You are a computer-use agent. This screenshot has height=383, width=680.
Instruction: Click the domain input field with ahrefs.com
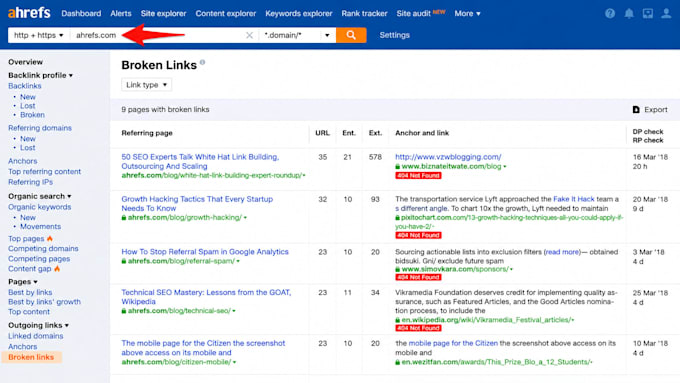[x=158, y=35]
